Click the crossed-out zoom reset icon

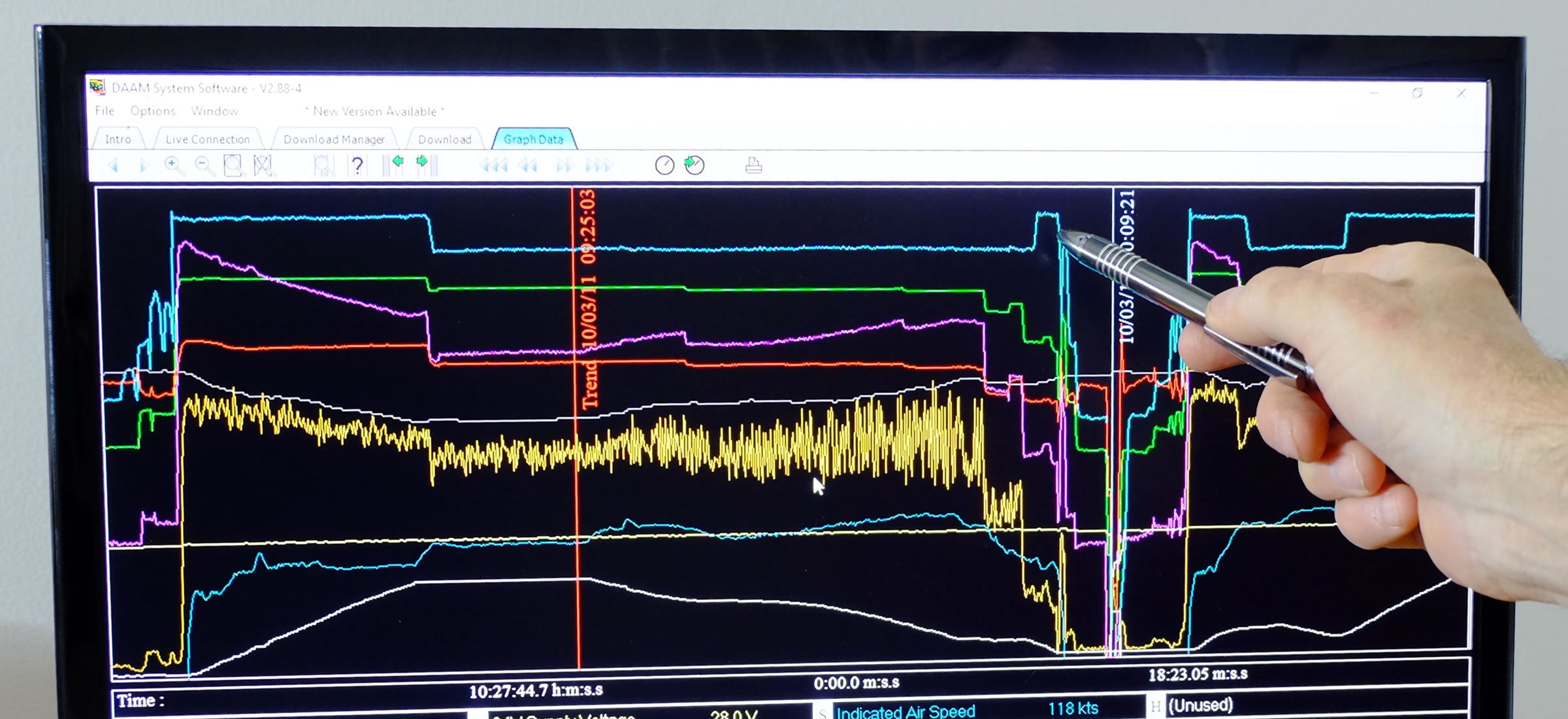(x=263, y=165)
